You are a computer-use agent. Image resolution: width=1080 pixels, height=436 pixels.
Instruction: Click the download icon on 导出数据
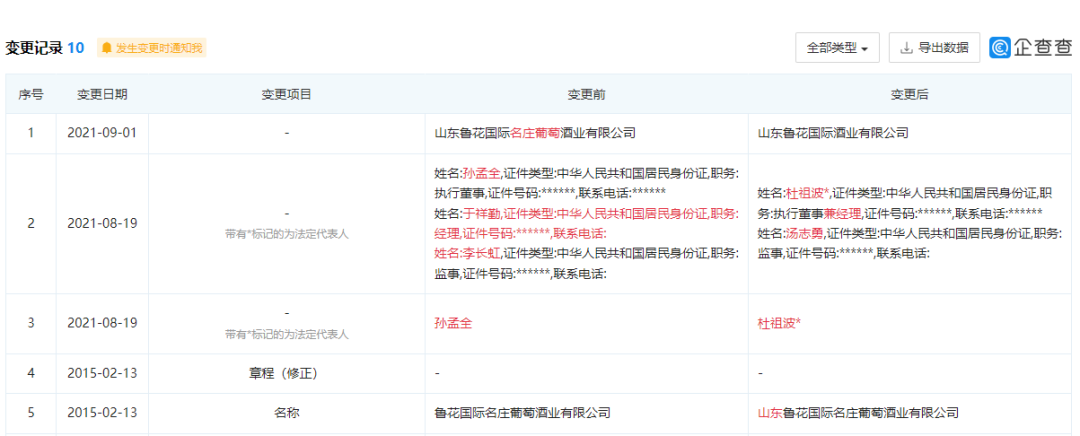[906, 48]
